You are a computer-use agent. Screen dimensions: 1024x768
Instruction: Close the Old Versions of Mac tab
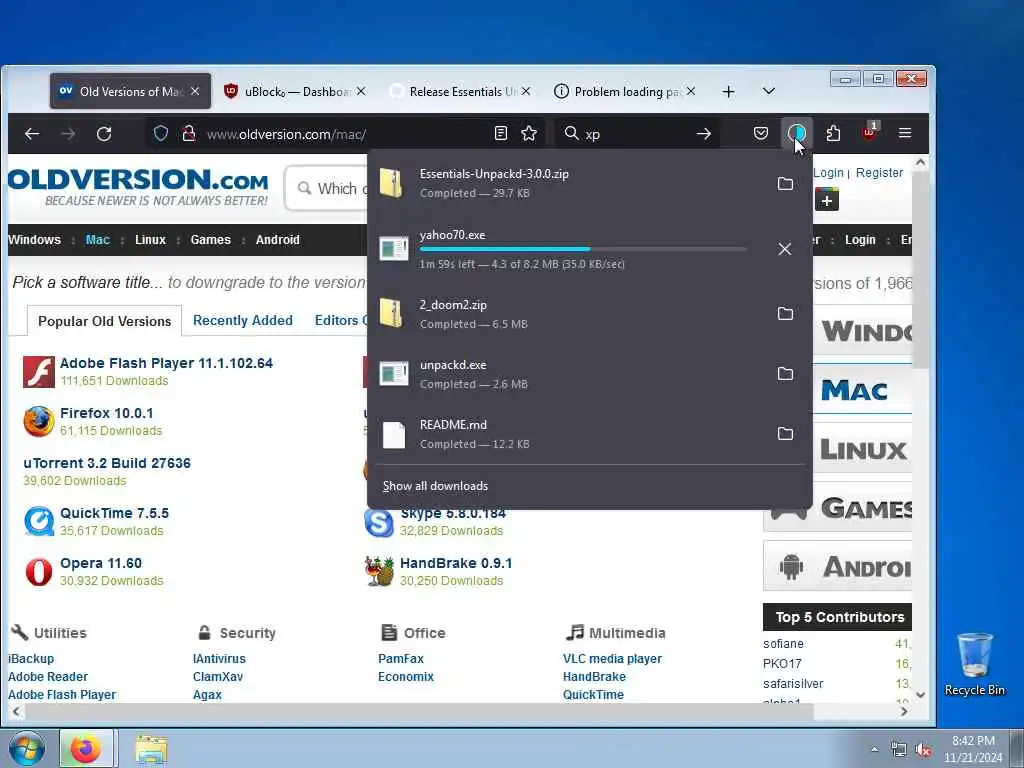195,91
